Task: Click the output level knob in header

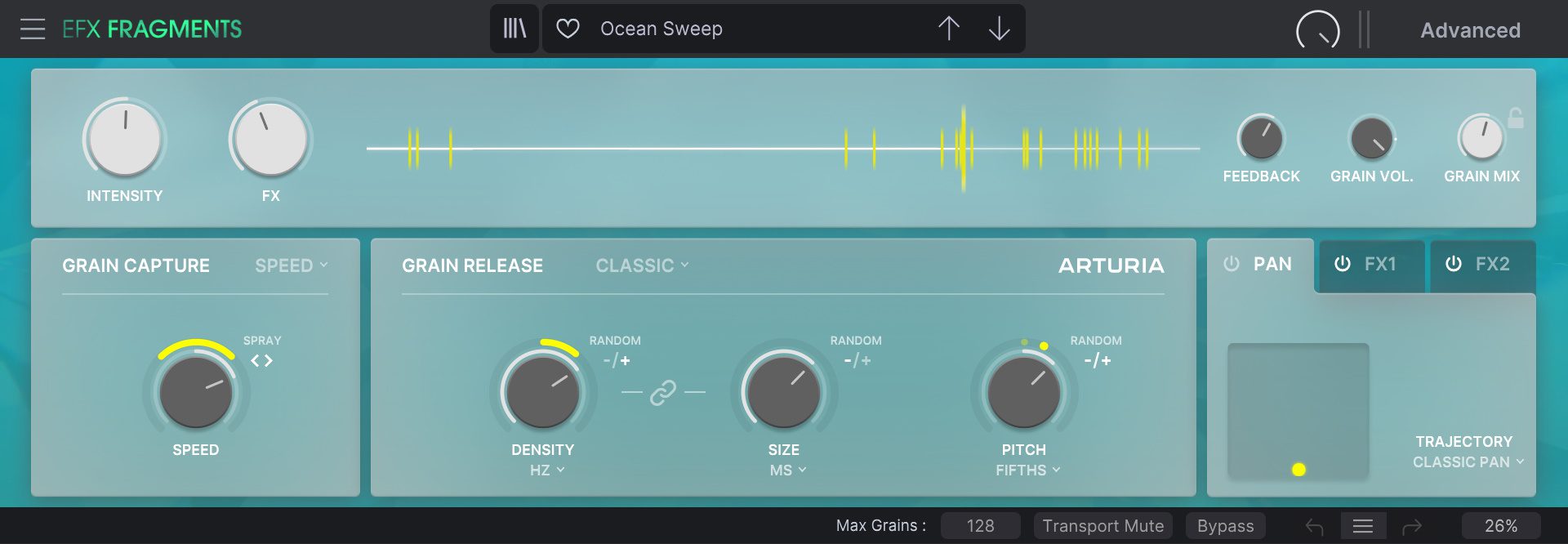Action: tap(1317, 30)
